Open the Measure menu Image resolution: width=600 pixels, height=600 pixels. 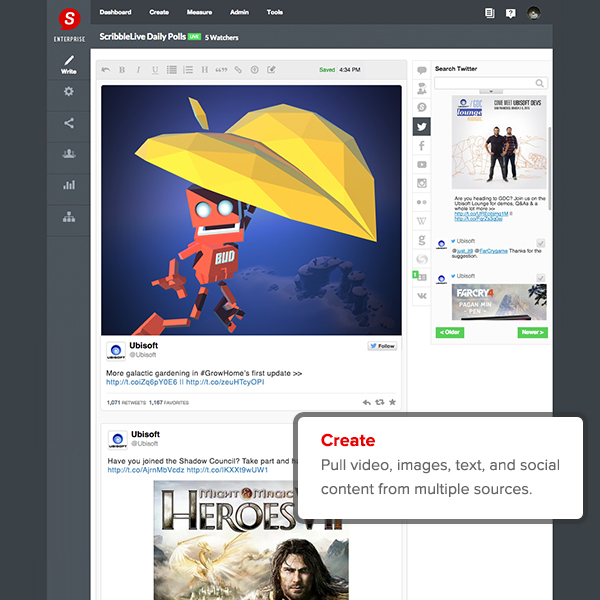199,12
